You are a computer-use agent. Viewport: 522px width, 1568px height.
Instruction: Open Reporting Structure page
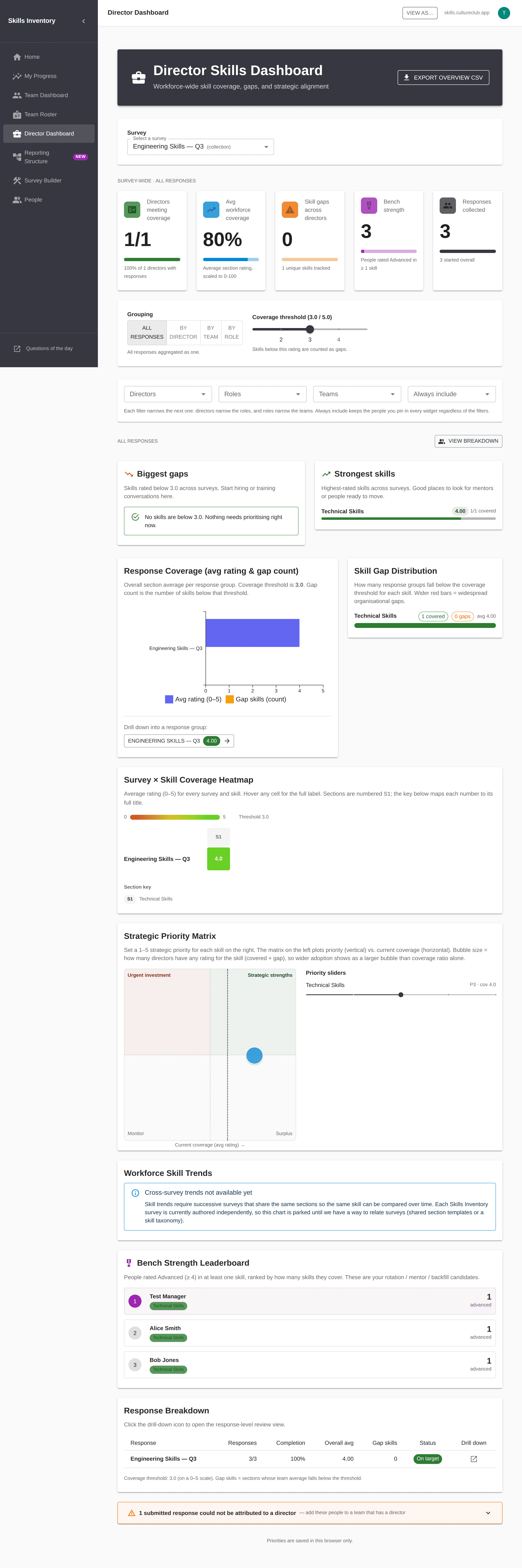tap(49, 157)
